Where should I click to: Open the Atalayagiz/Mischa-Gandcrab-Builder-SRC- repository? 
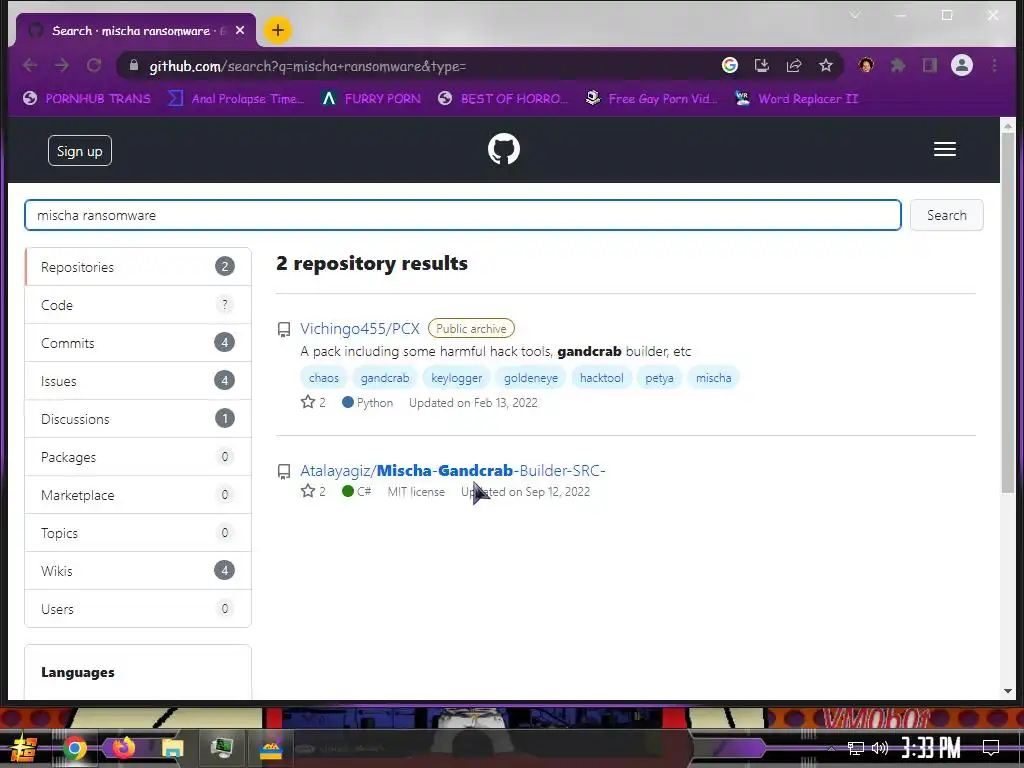tap(453, 470)
